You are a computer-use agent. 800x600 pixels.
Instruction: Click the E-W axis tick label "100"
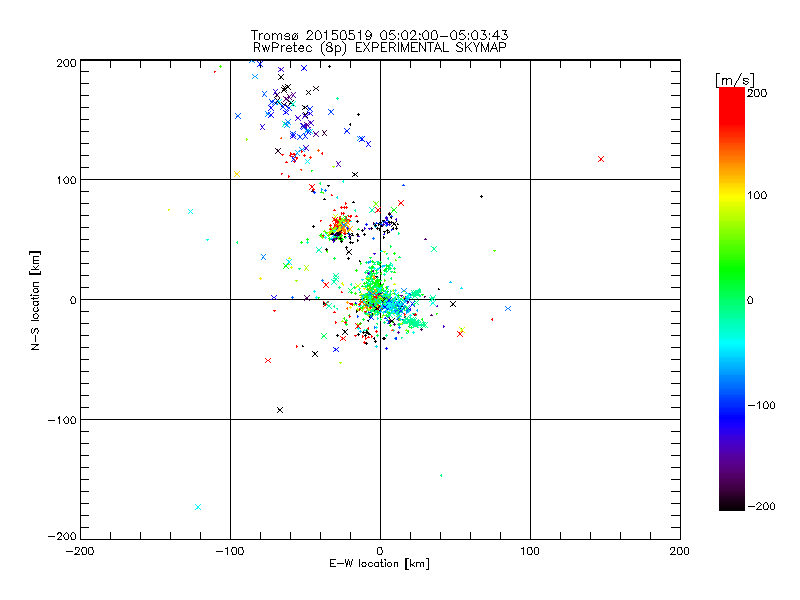coord(530,551)
